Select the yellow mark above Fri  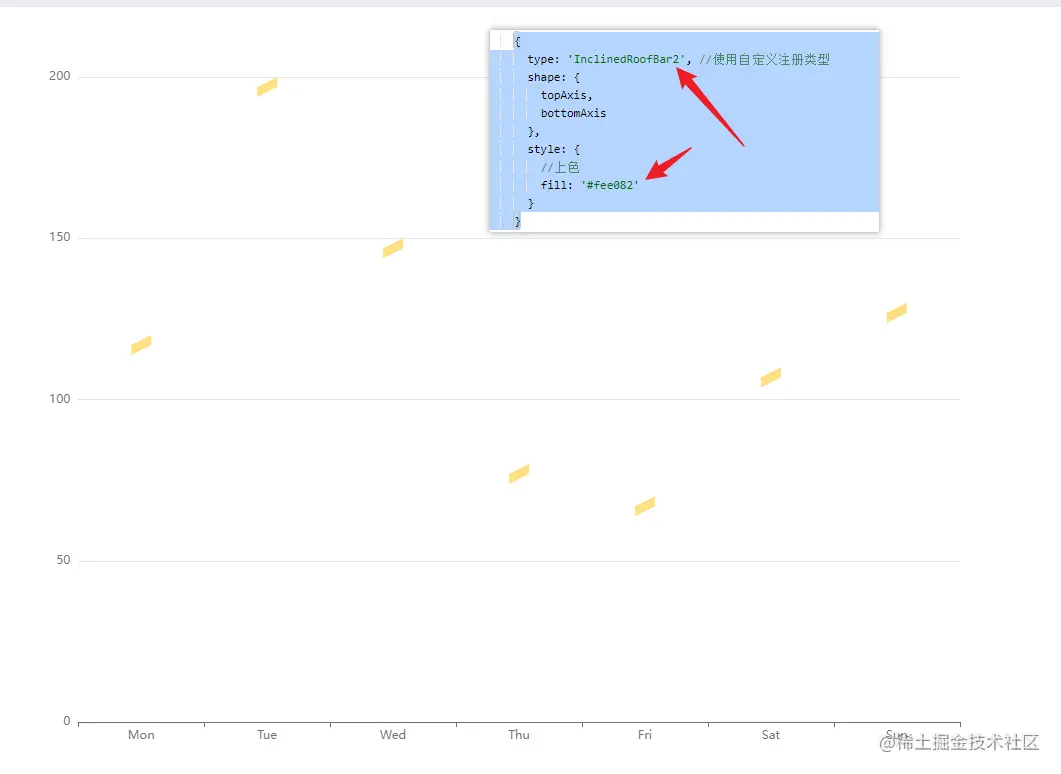(644, 507)
